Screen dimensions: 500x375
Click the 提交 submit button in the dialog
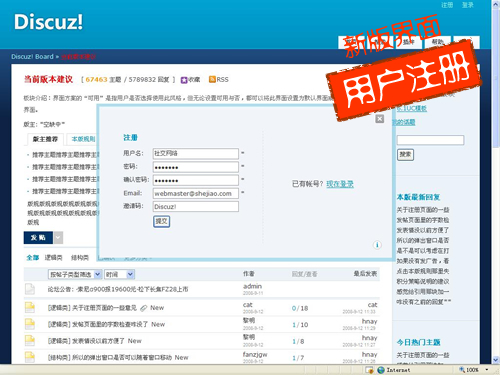coord(162,221)
